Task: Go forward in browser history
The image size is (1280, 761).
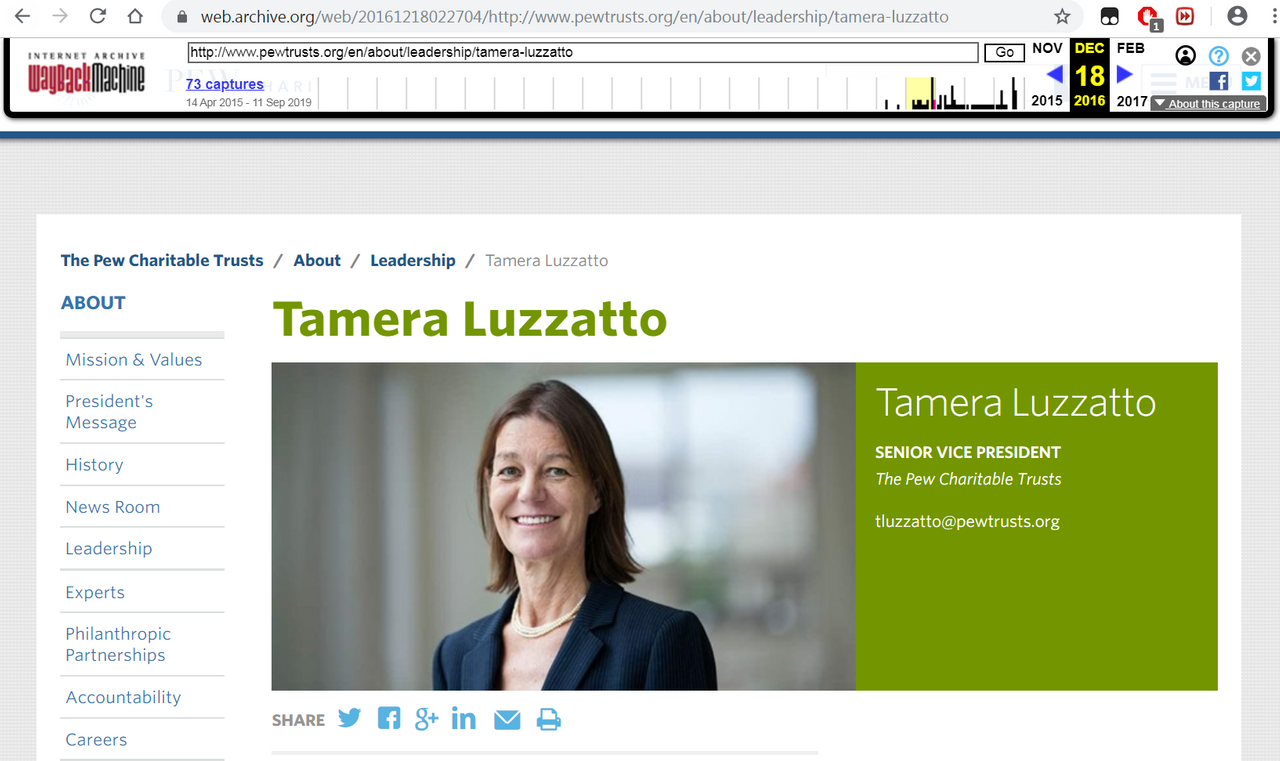Action: 60,16
